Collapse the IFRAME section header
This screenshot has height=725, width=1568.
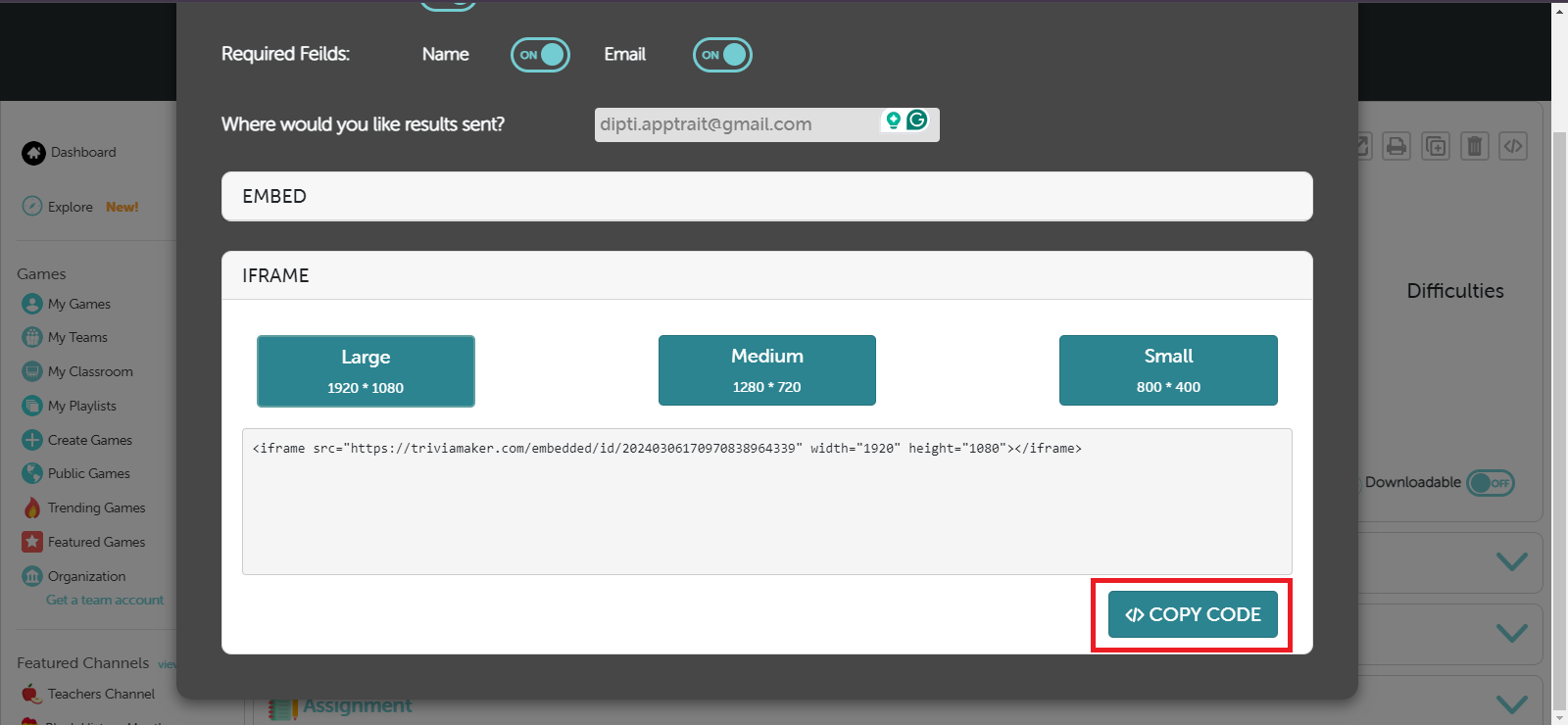pos(767,275)
